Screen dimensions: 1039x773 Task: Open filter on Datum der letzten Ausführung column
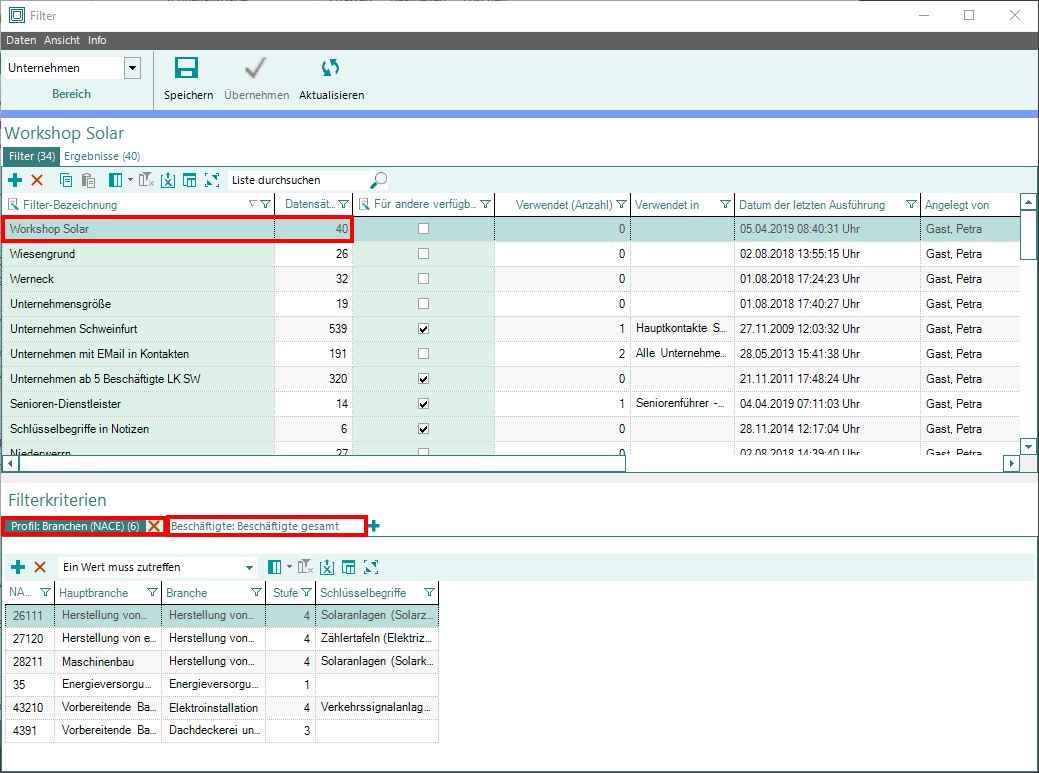click(911, 205)
